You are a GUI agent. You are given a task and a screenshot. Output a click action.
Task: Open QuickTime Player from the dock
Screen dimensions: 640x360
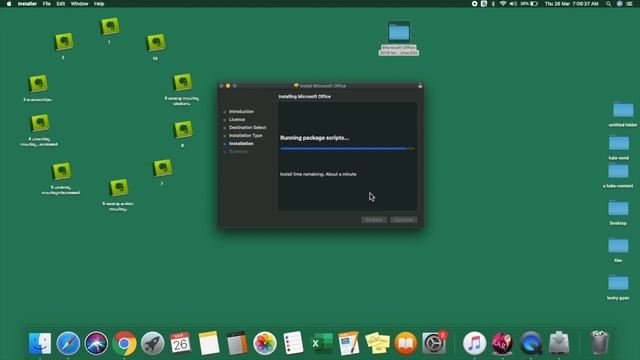pos(531,343)
